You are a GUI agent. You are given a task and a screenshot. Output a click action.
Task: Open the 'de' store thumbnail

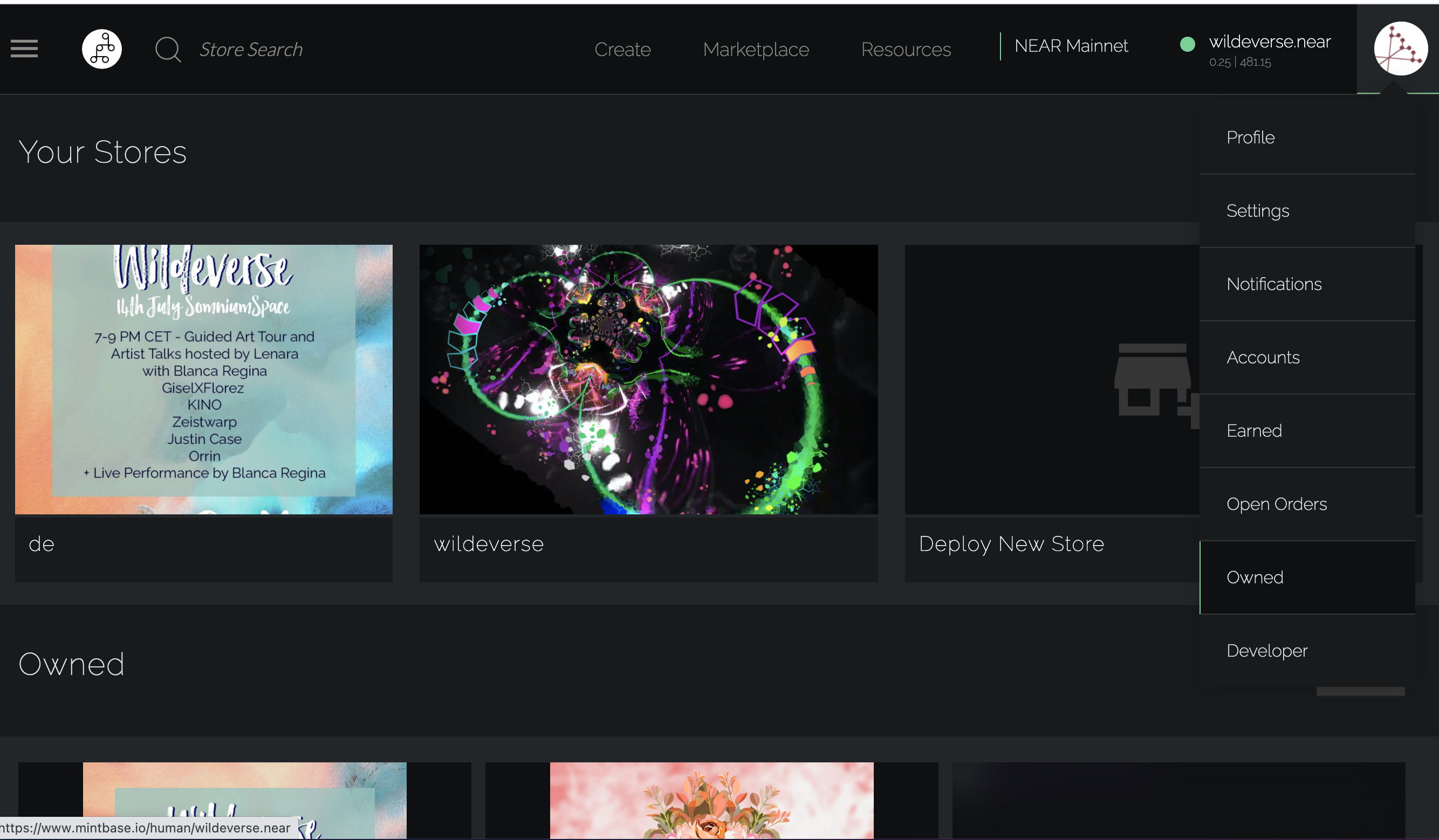[204, 380]
